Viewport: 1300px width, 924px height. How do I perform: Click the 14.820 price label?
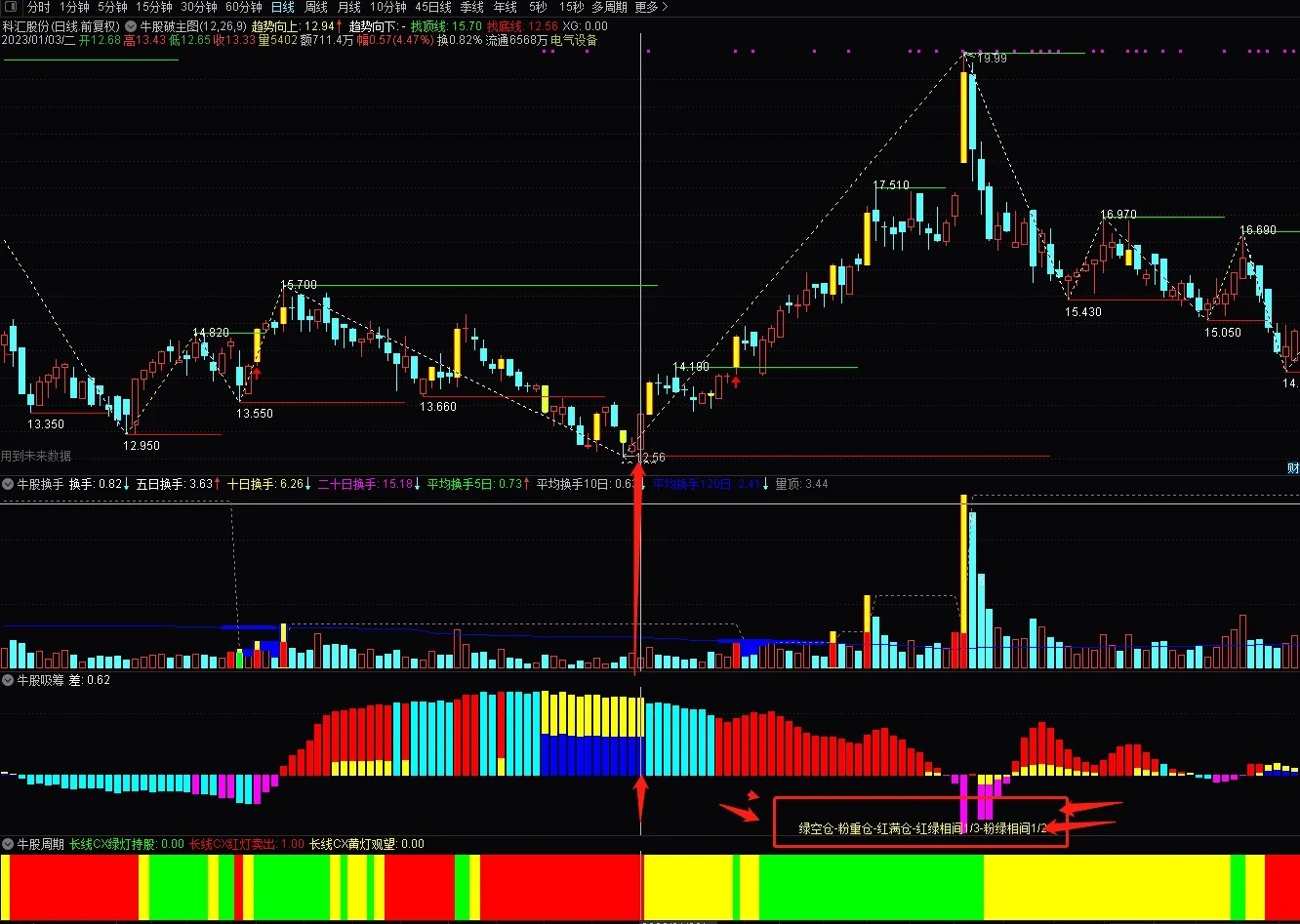pyautogui.click(x=211, y=333)
